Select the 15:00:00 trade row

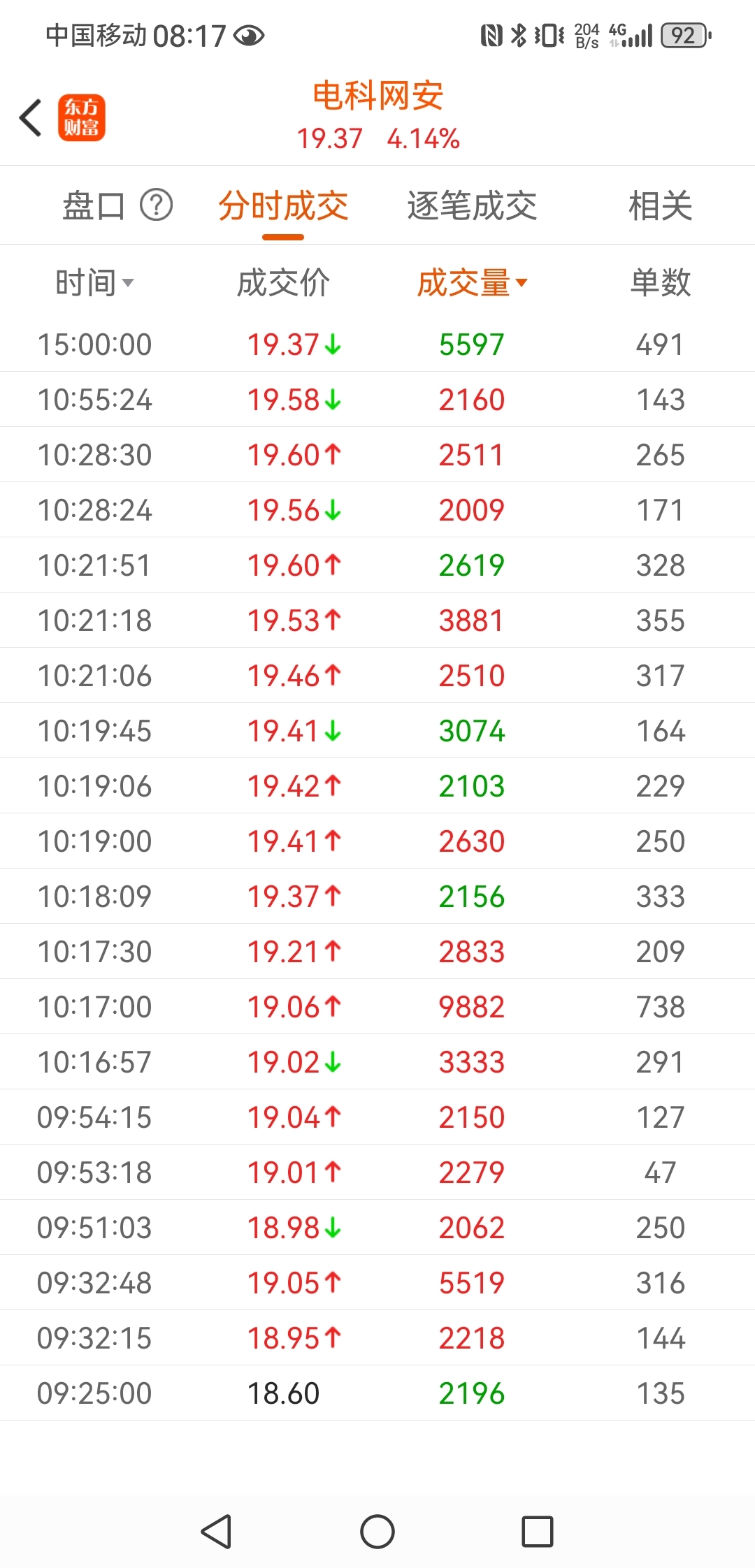pyautogui.click(x=377, y=344)
